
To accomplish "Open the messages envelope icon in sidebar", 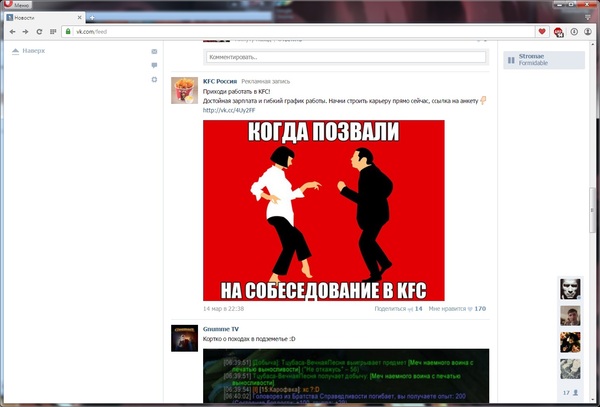I will pyautogui.click(x=154, y=51).
